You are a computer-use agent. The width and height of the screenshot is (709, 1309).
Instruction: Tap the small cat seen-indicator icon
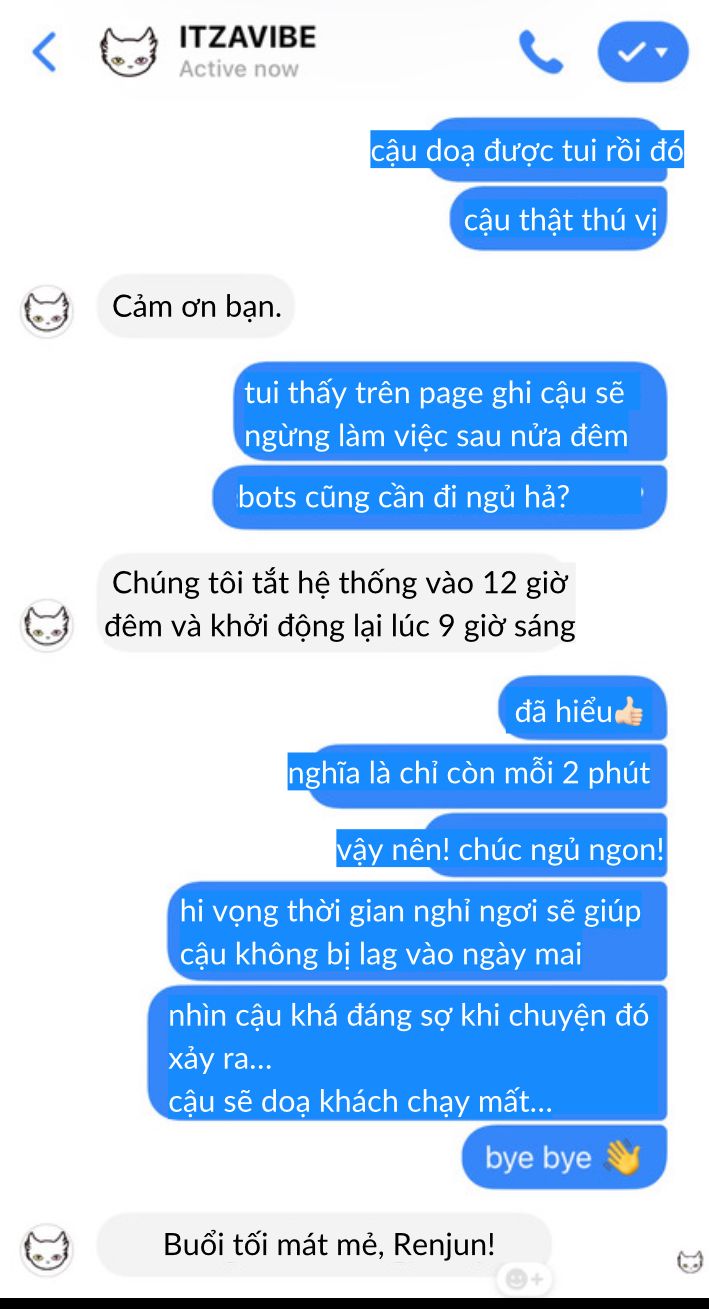pos(690,1262)
